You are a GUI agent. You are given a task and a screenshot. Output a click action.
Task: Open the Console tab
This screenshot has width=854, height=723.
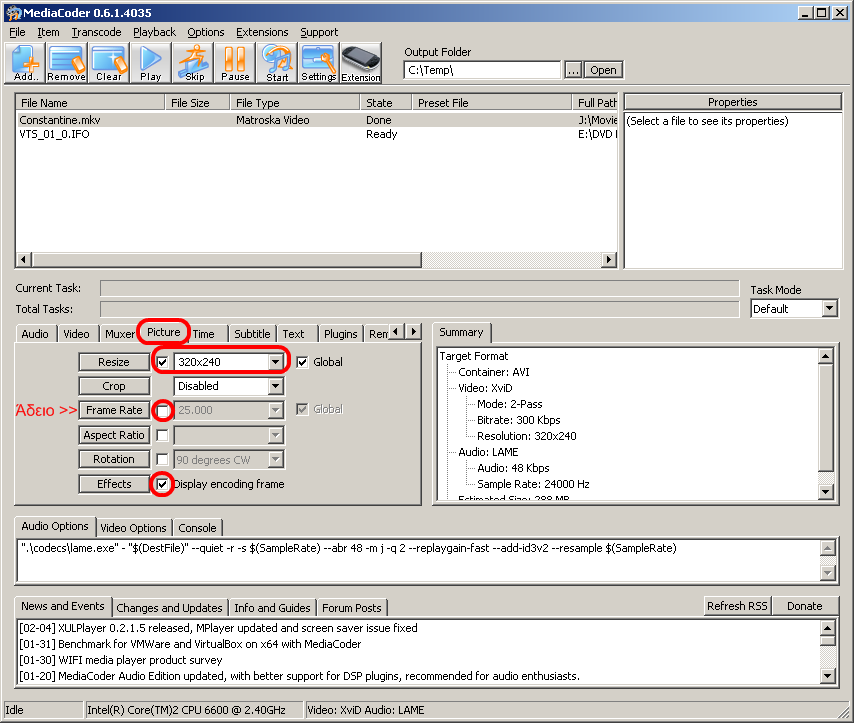[197, 527]
